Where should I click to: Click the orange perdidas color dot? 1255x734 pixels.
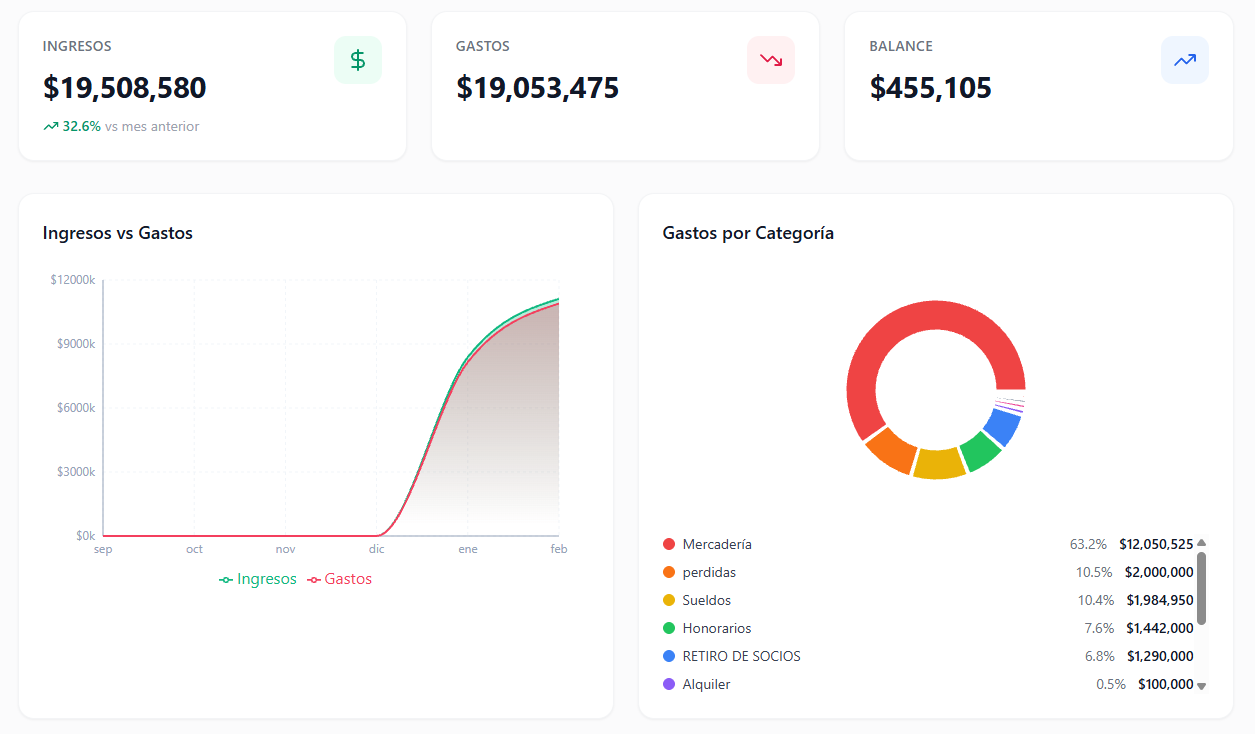pos(669,572)
